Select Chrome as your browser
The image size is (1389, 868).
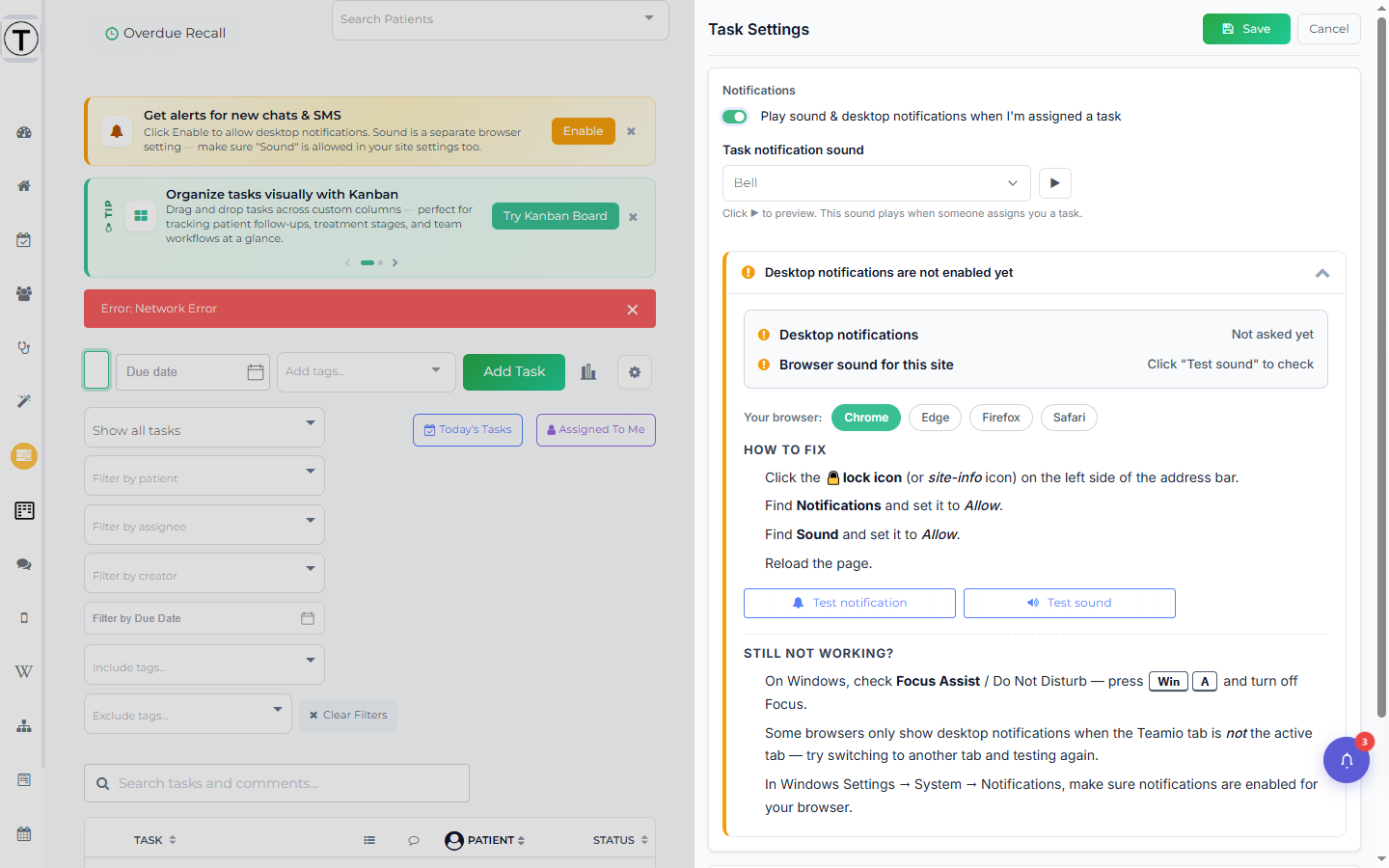point(866,418)
